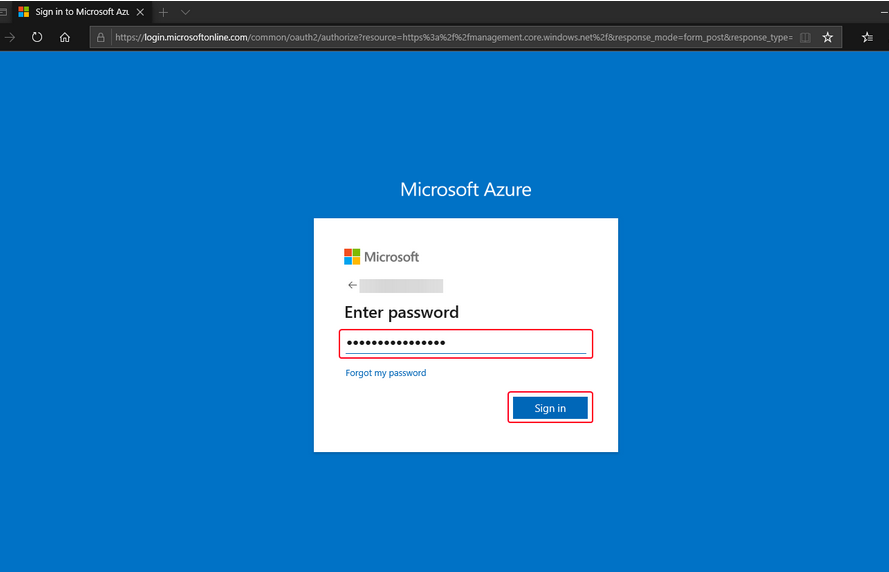Viewport: 889px width, 572px height.
Task: Minimize the browser window
Action: [884, 12]
